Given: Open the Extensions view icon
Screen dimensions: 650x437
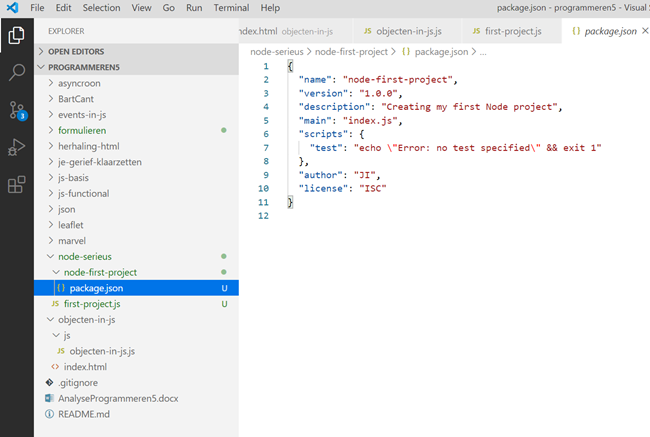Looking at the screenshot, I should [17, 185].
